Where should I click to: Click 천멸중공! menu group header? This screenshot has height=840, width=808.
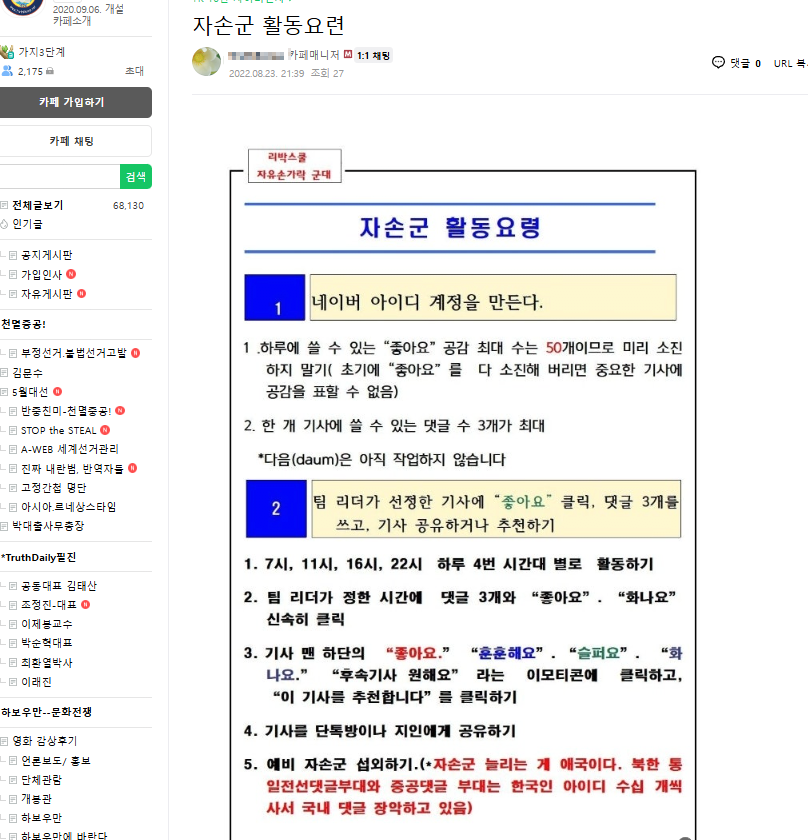point(24,325)
